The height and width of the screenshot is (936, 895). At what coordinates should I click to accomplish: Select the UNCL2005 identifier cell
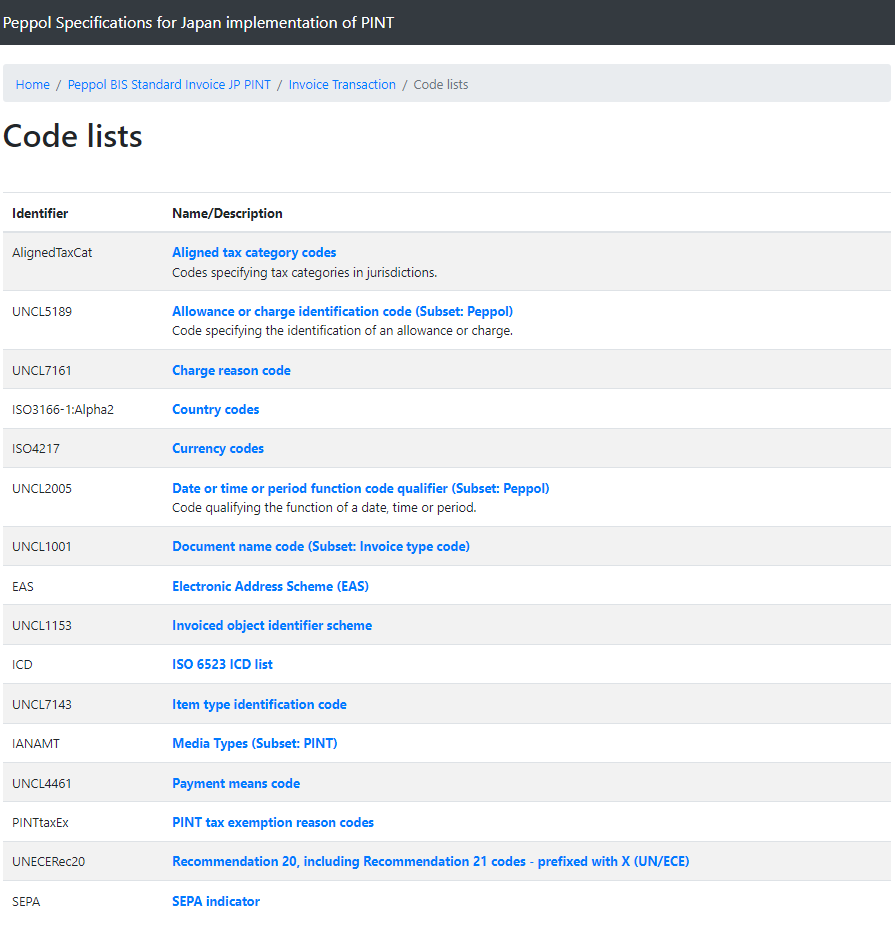point(42,488)
